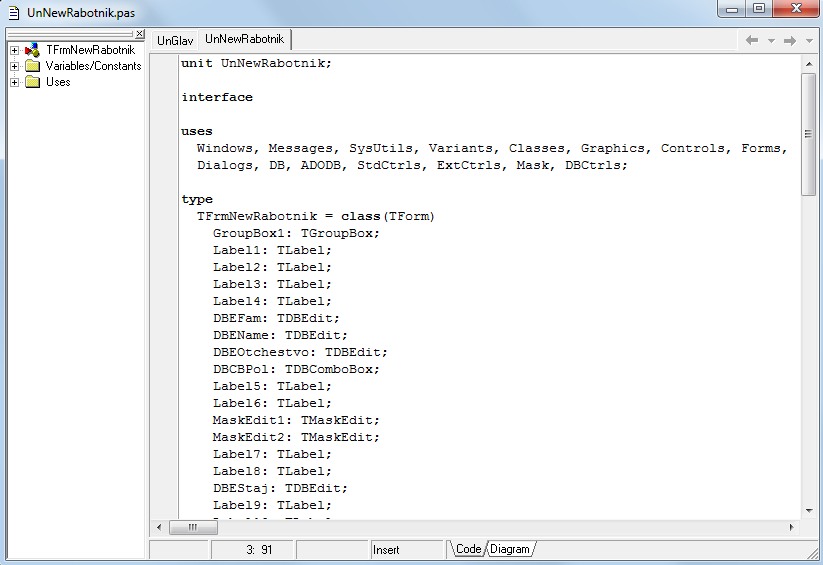Click the 'unit UnNewRabotnik;' line

256,64
